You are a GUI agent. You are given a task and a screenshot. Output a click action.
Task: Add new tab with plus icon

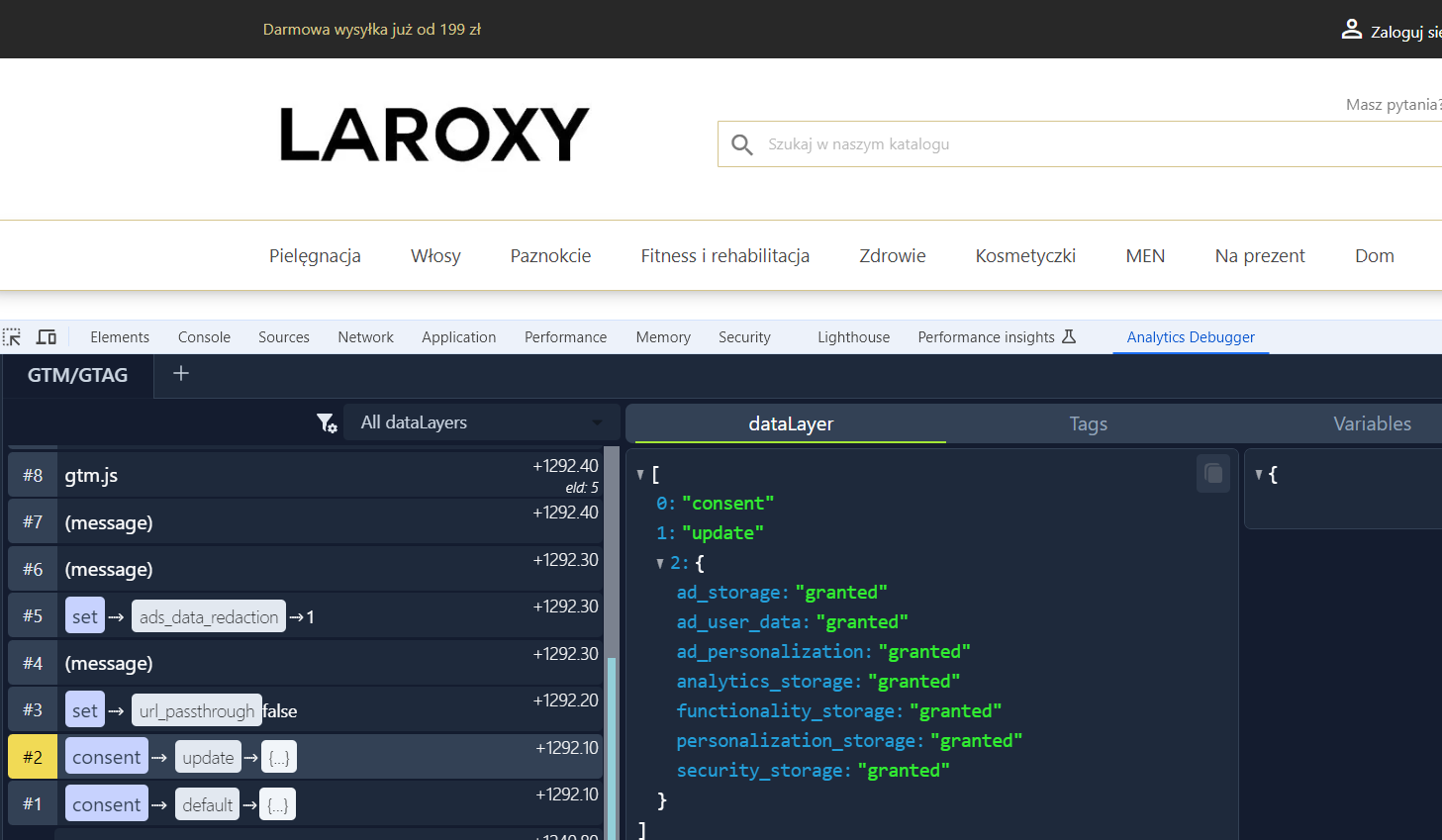point(181,374)
